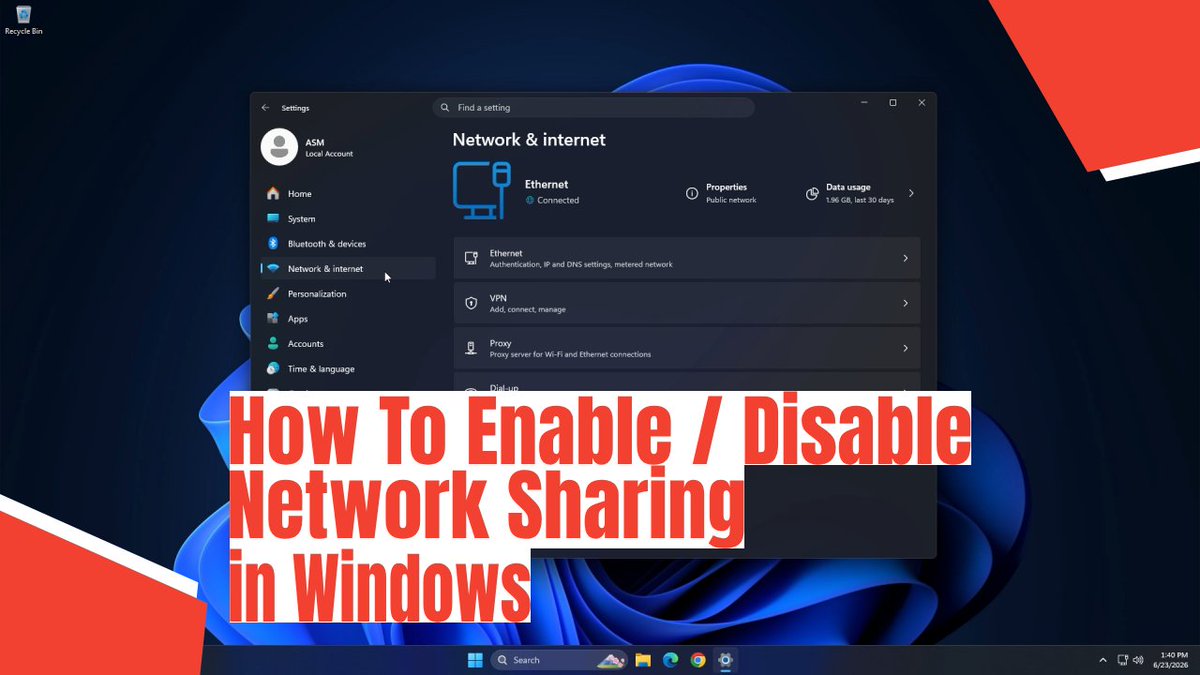1200x675 pixels.
Task: Open Home in the Settings sidebar
Action: [347, 194]
